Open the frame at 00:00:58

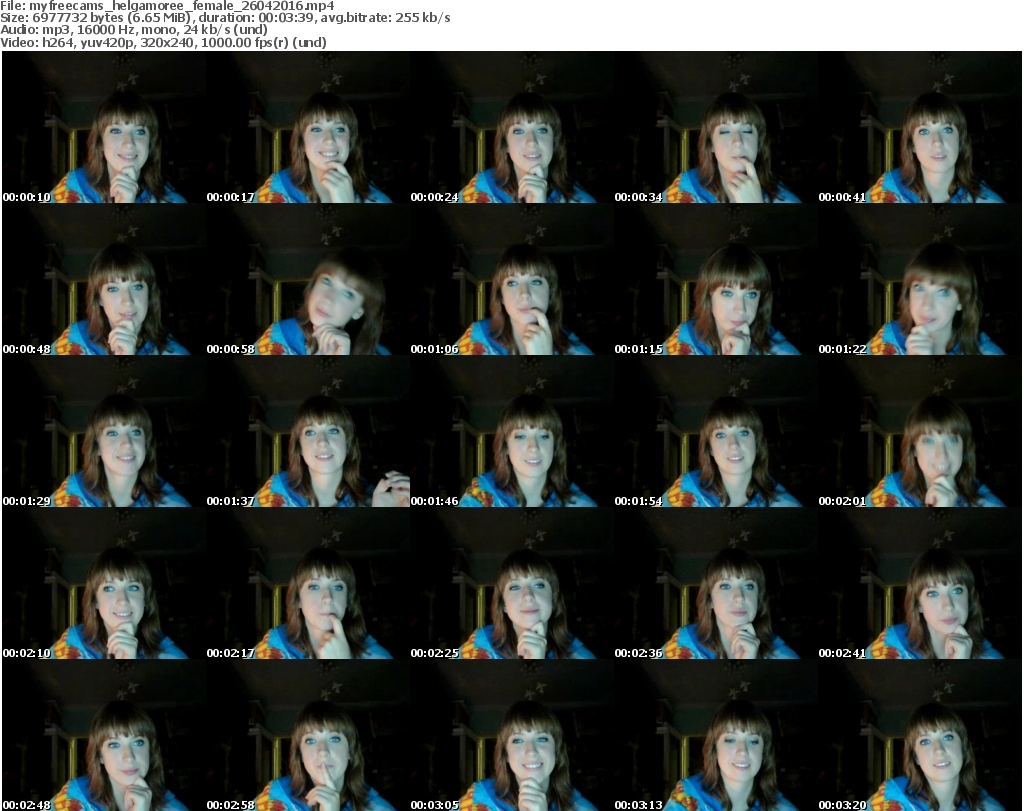pos(308,279)
